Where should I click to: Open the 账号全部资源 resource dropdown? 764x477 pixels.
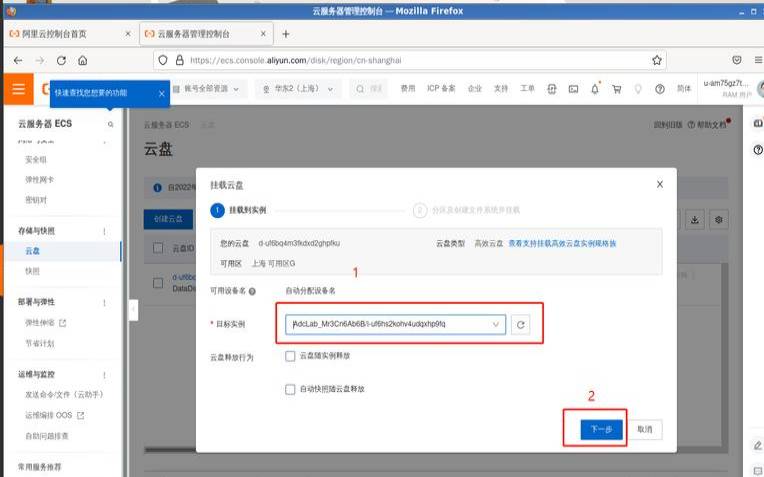pos(207,89)
